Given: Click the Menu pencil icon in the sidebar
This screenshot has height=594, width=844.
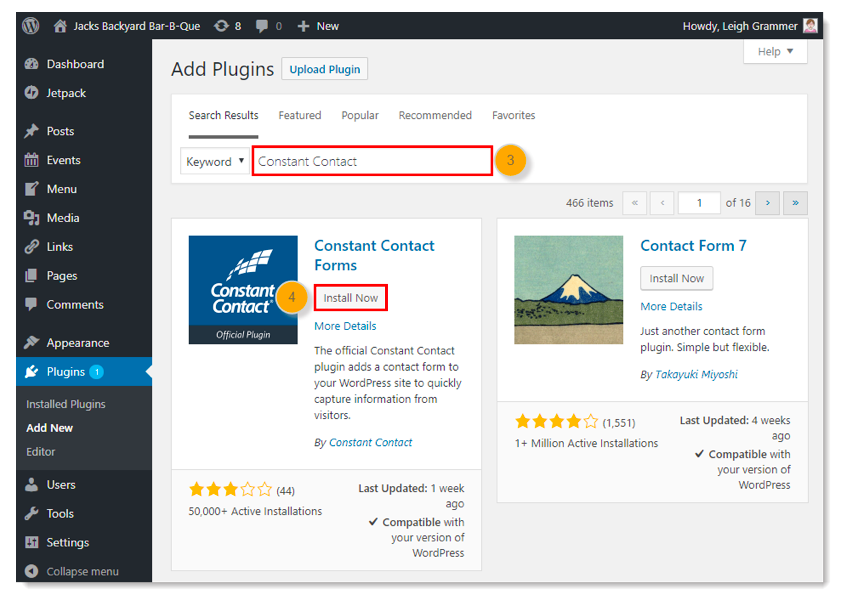Looking at the screenshot, I should coord(31,189).
